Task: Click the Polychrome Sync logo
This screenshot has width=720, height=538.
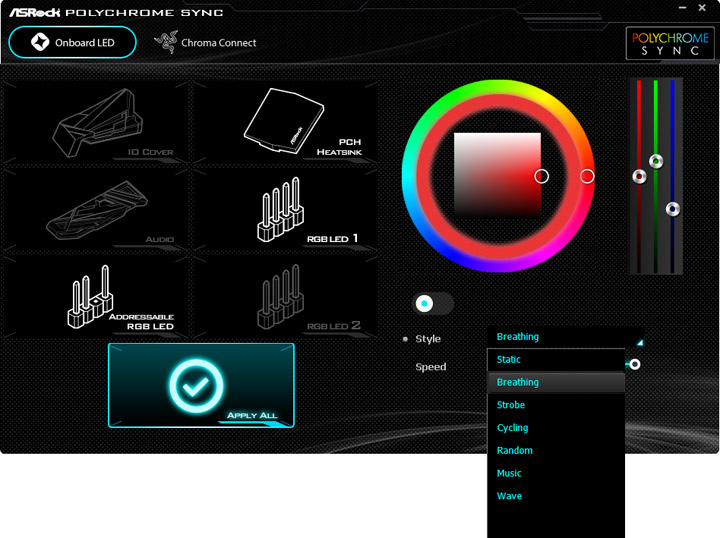Action: point(670,43)
